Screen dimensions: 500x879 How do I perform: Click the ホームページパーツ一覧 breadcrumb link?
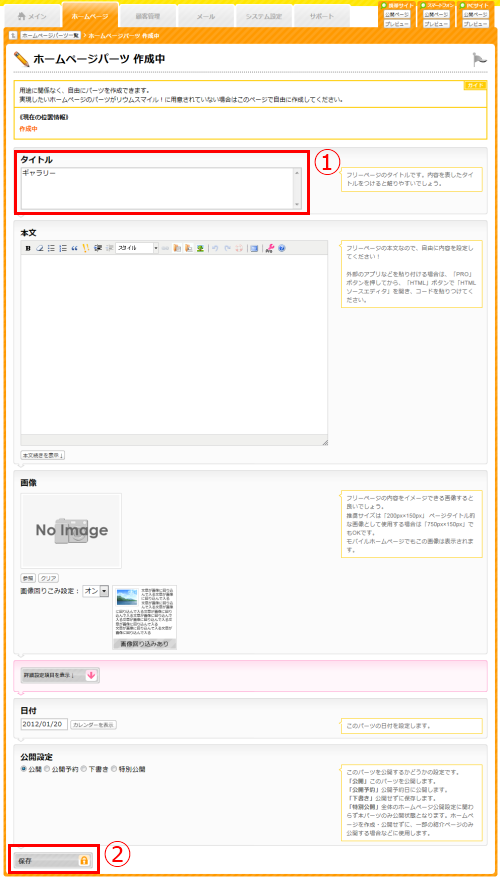[50, 35]
